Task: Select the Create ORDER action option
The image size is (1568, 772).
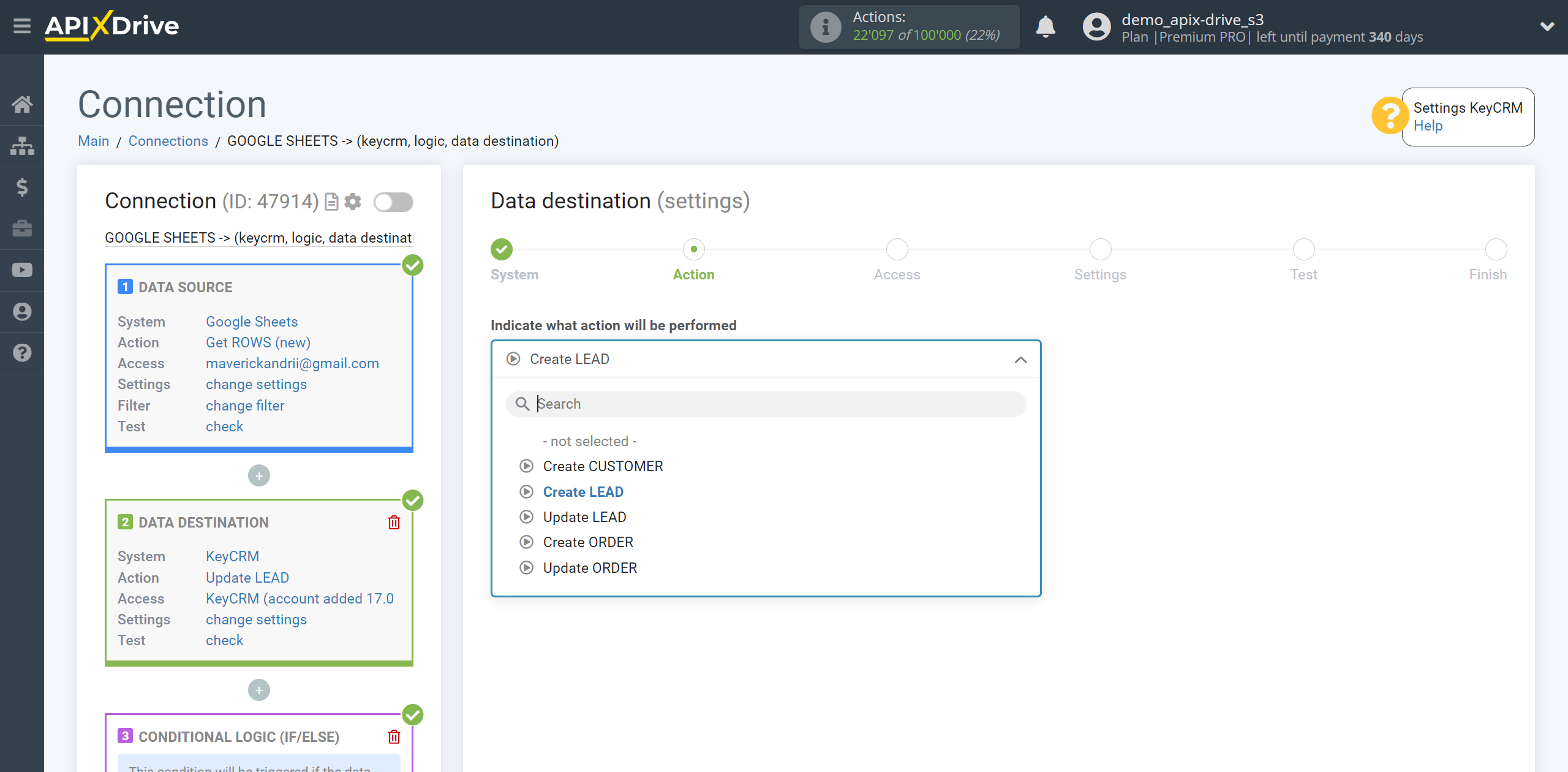Action: (588, 542)
